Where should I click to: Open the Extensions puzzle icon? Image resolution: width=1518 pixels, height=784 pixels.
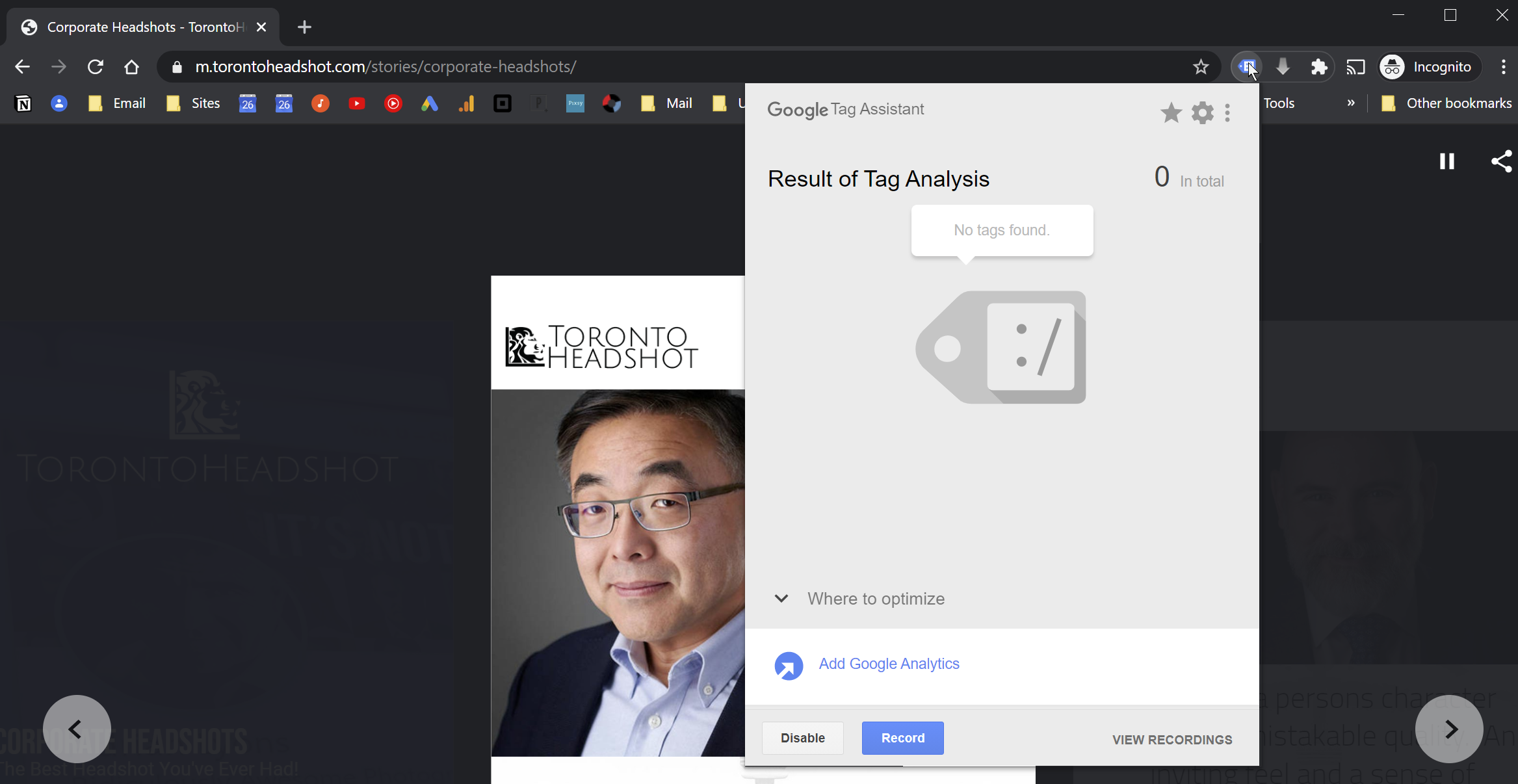[1320, 66]
